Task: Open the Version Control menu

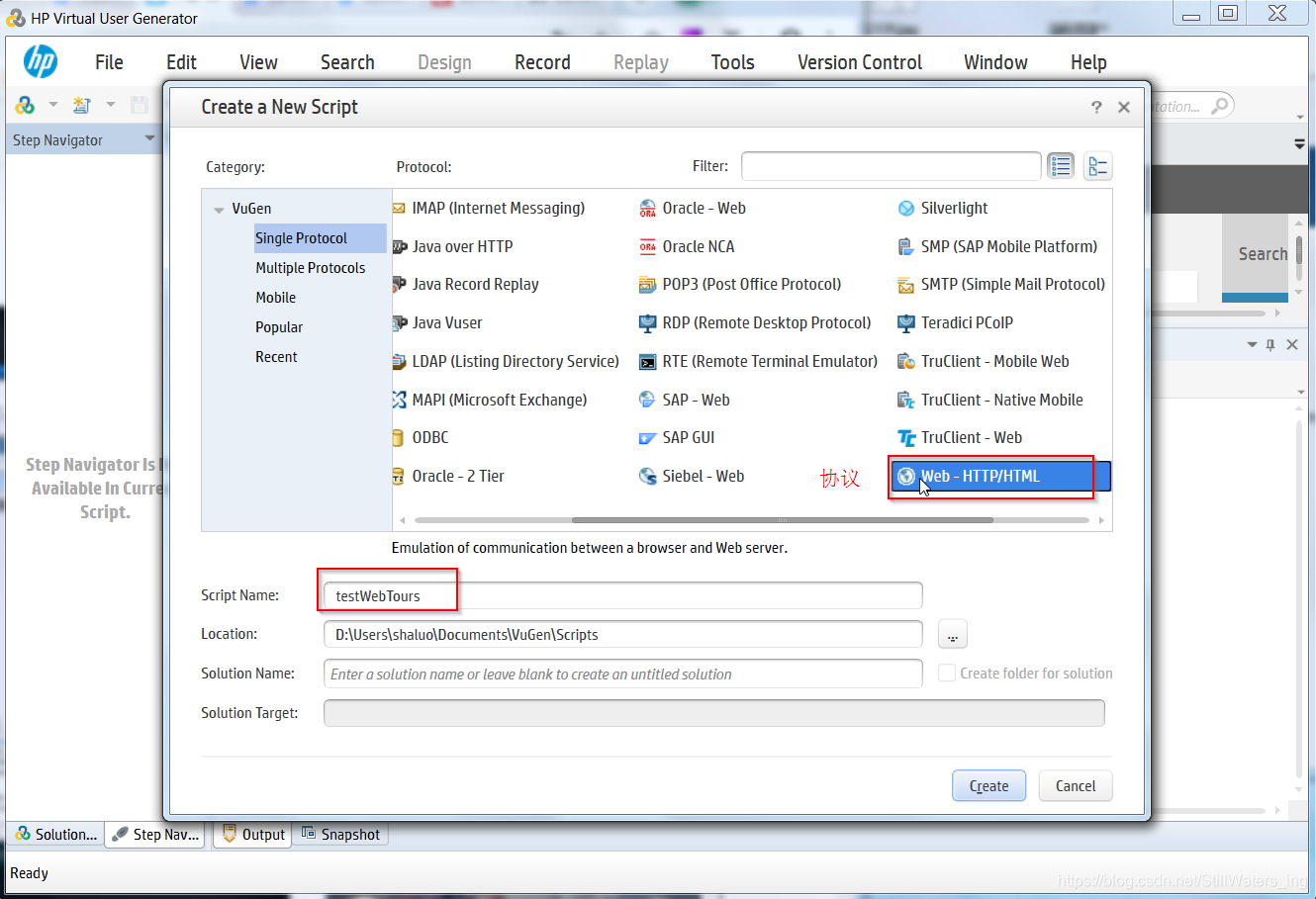Action: click(x=860, y=62)
